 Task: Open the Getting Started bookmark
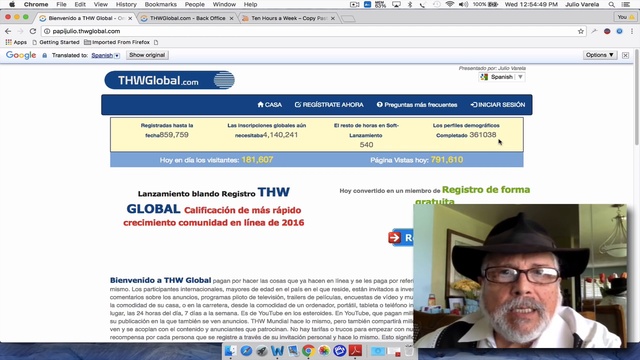tap(56, 42)
